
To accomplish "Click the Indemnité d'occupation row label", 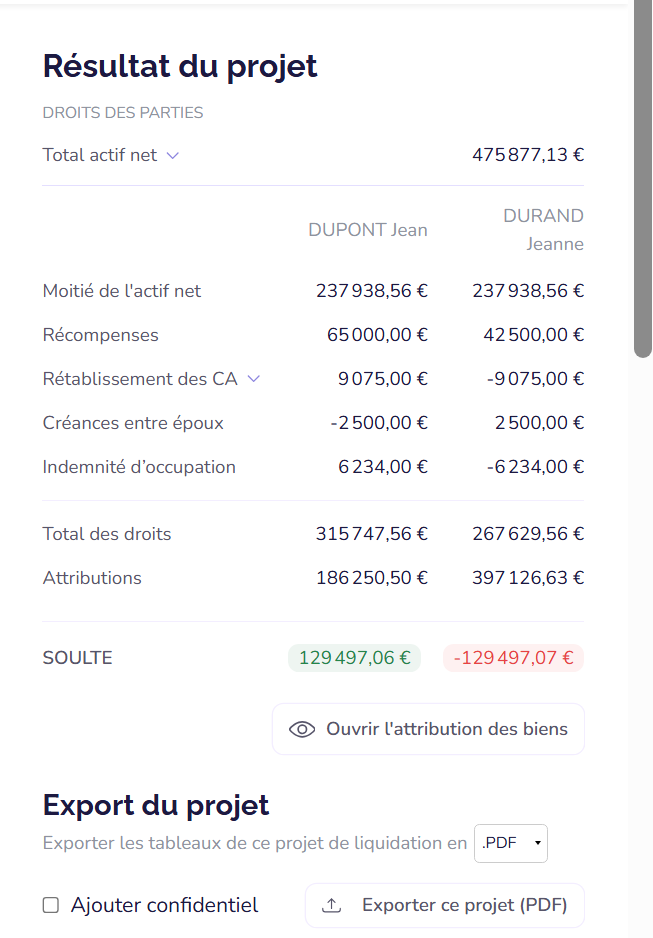I will 139,467.
